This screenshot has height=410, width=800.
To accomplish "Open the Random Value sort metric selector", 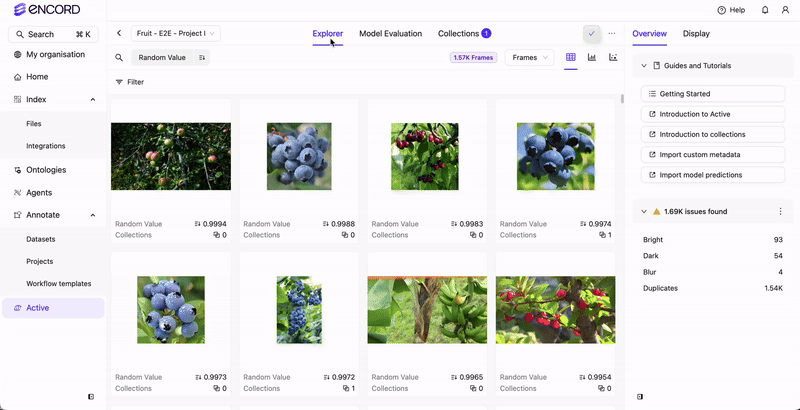I will (x=162, y=58).
